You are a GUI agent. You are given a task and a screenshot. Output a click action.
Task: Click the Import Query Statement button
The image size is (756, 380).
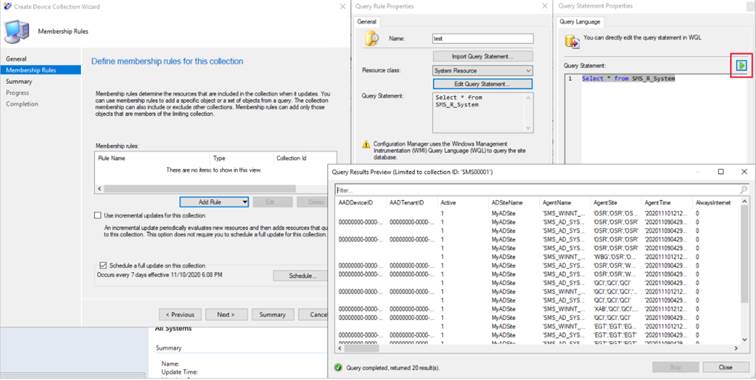click(x=483, y=56)
